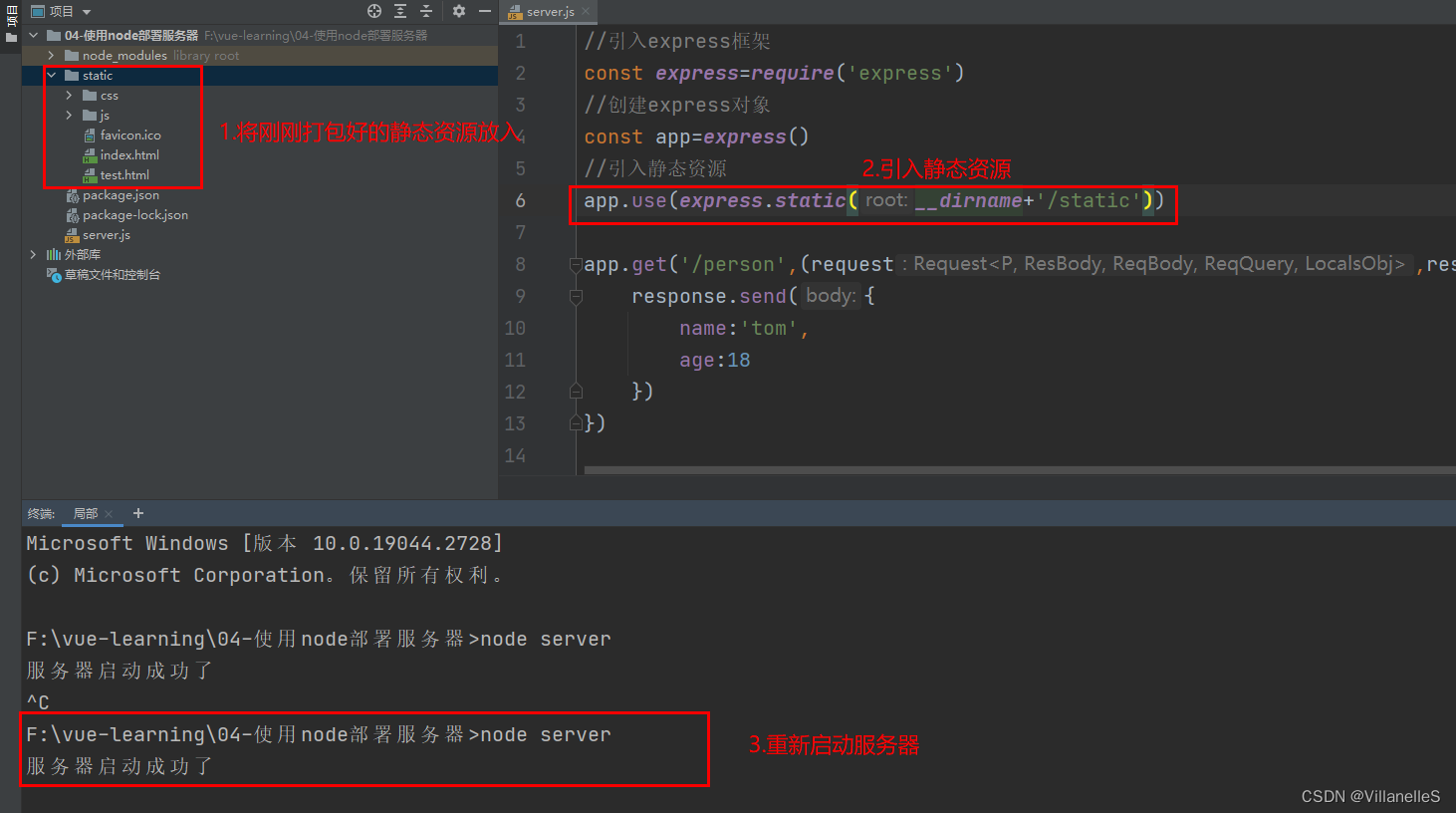Open index.html in the project tree
This screenshot has height=813, width=1456.
pyautogui.click(x=128, y=155)
